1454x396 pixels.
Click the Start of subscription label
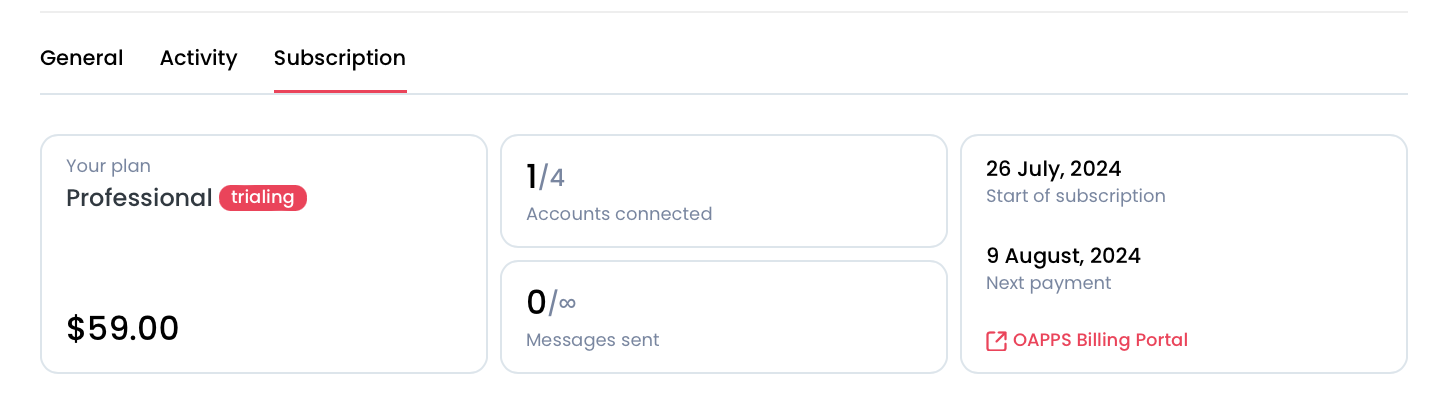[x=1076, y=196]
